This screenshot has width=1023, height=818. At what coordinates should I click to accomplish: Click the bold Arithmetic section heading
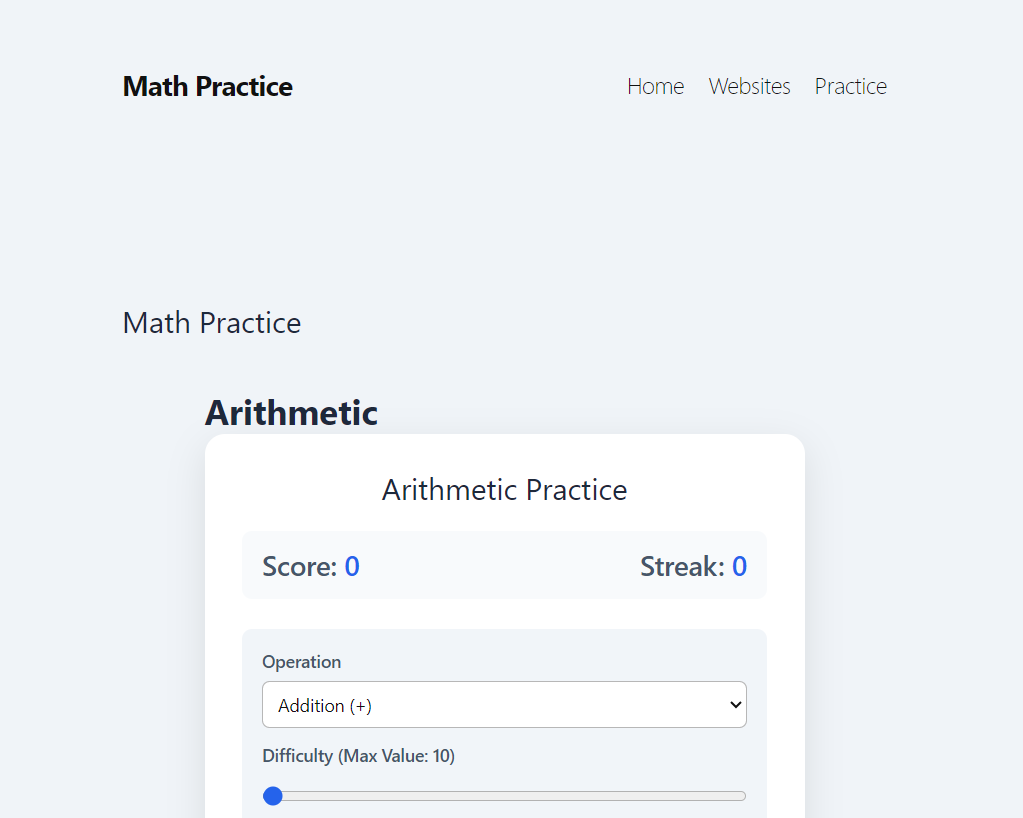tap(291, 413)
